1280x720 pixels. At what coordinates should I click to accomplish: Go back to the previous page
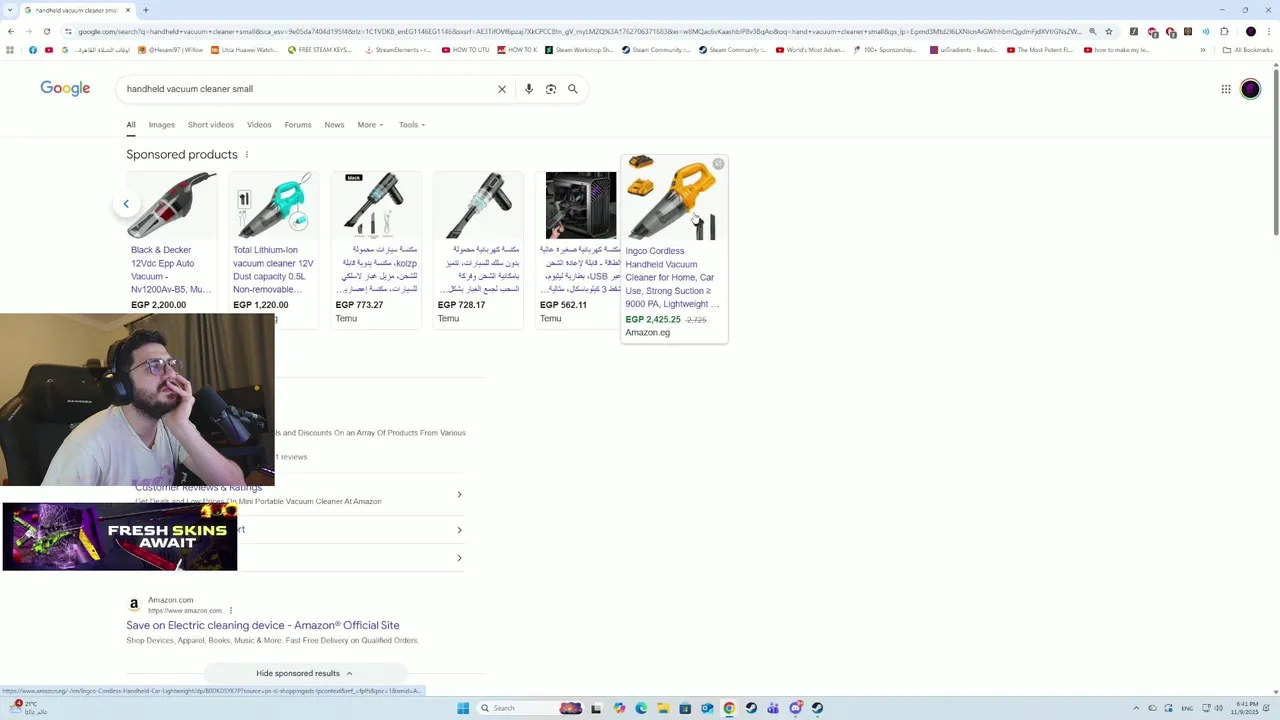coord(11,31)
